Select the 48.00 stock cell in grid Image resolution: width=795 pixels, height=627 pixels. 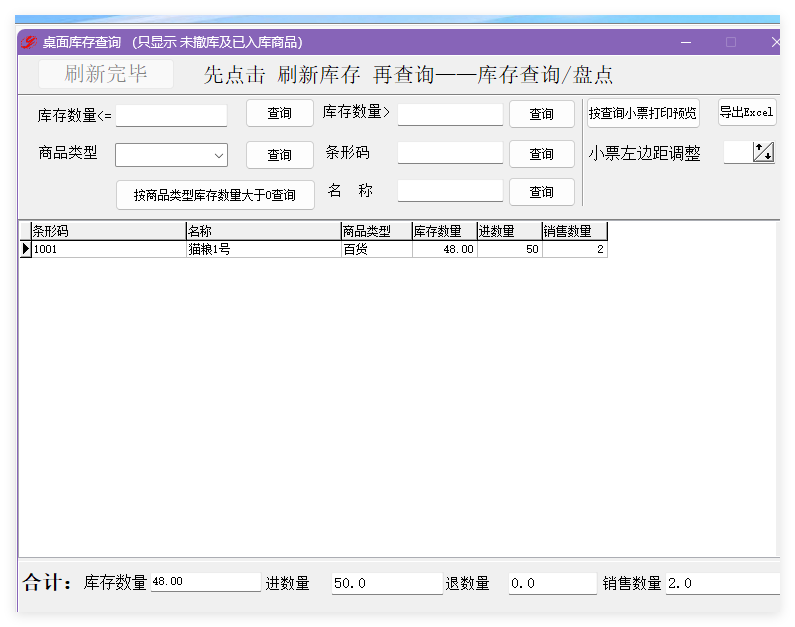coord(445,249)
